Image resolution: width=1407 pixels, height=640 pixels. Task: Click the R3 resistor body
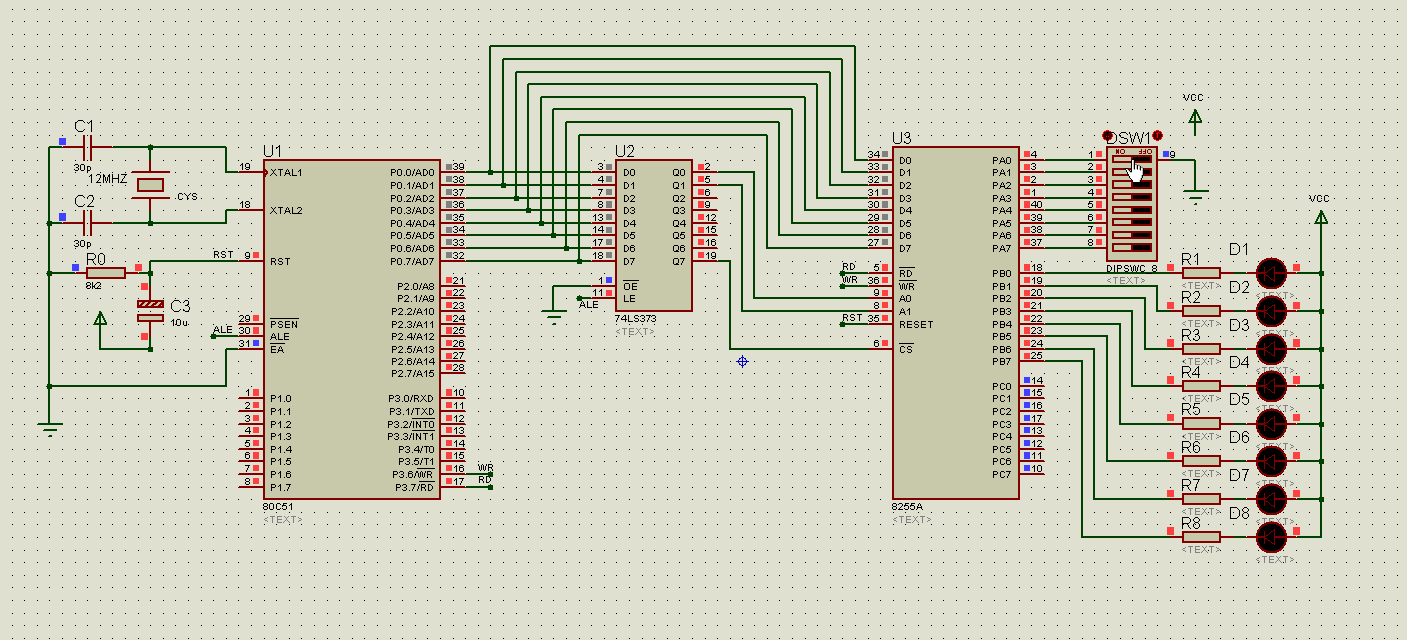tap(1201, 348)
